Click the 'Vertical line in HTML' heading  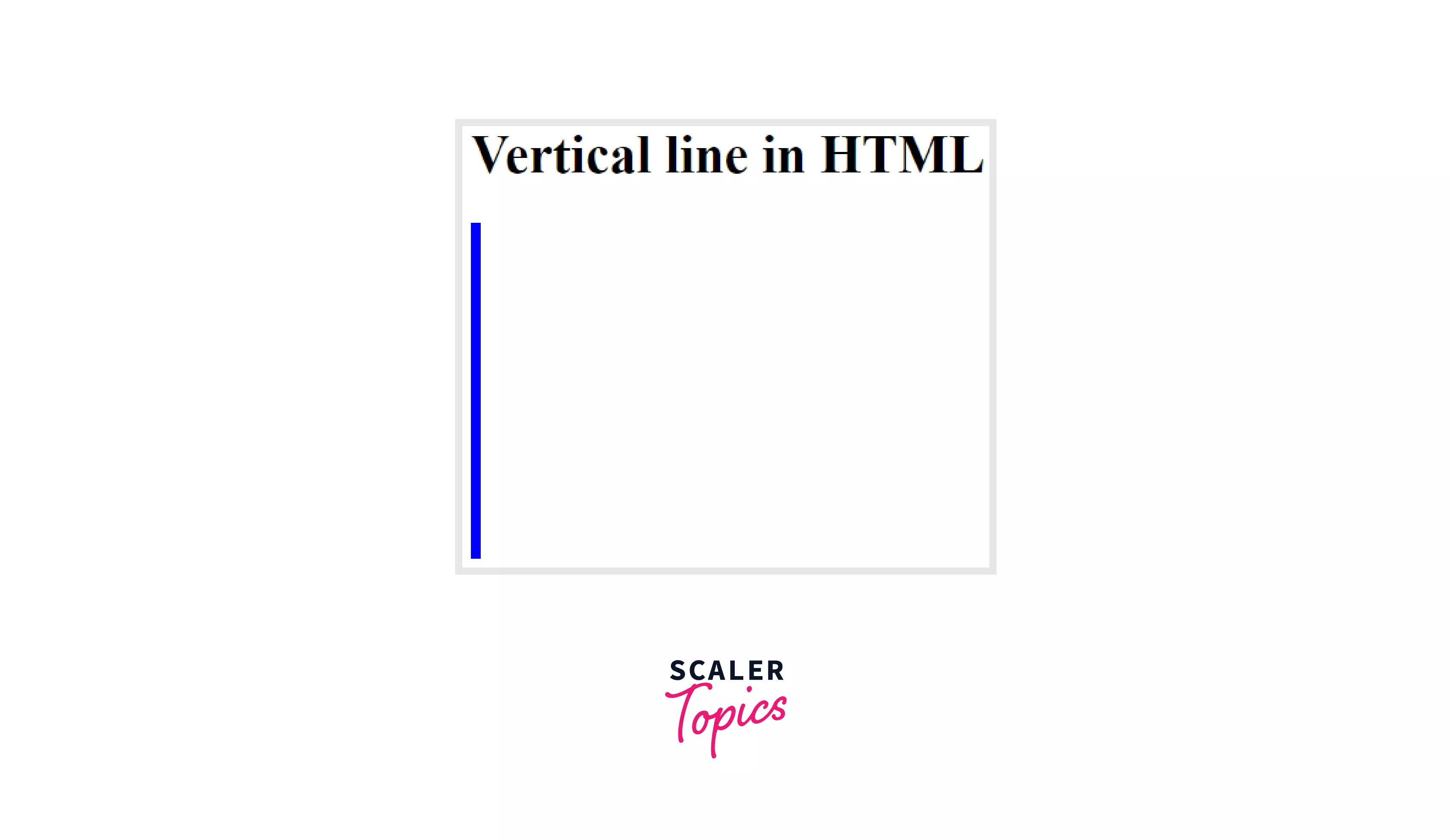(726, 154)
